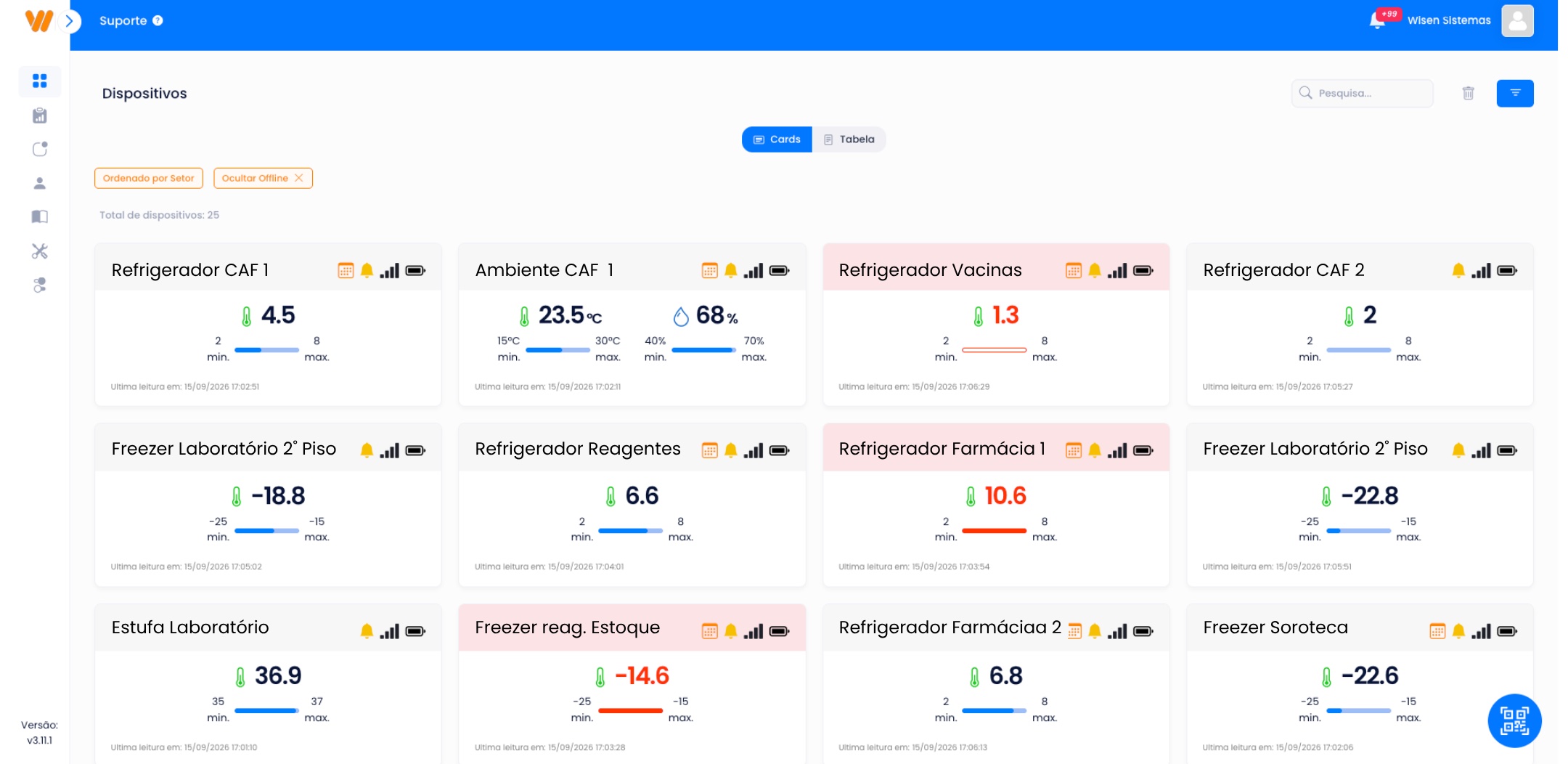Click the 10.6 temperature reading

(1005, 496)
